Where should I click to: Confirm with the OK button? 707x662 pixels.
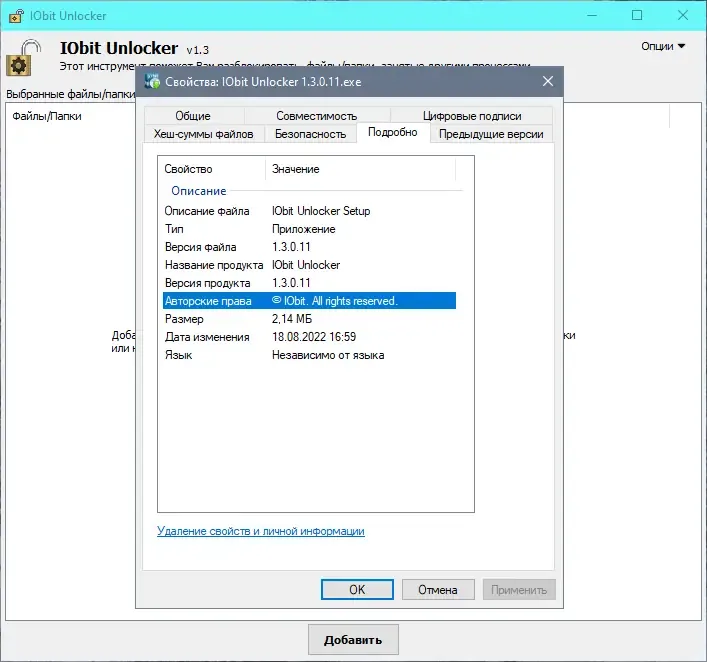point(357,589)
